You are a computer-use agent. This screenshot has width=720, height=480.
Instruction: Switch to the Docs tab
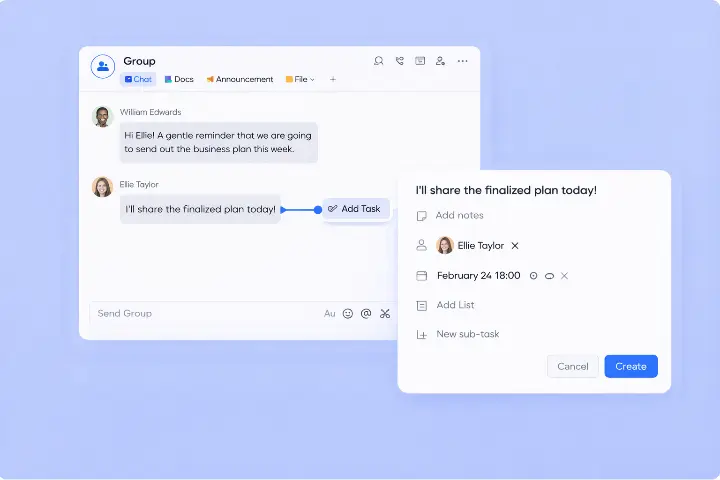[179, 79]
